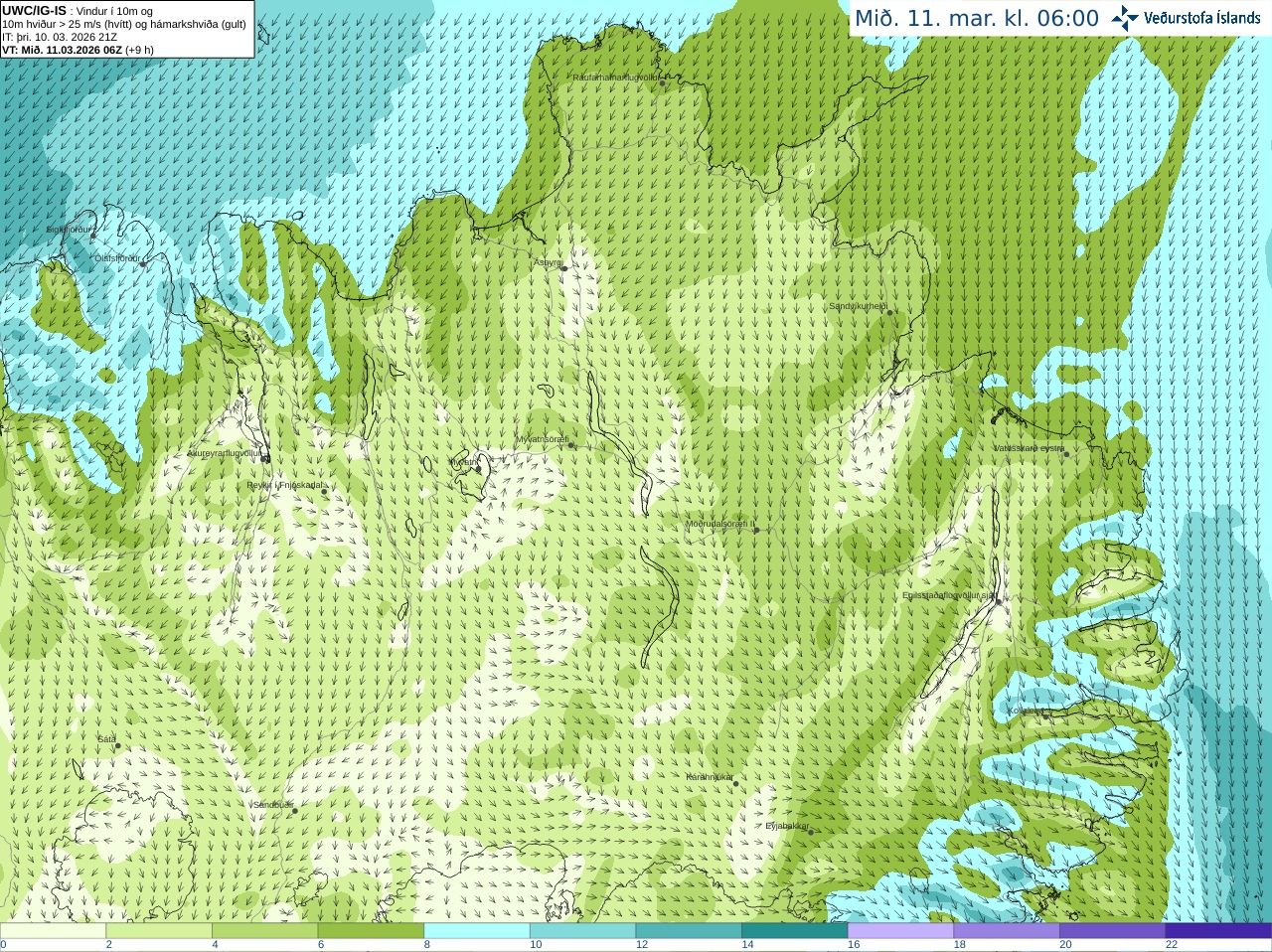Screen dimensions: 1272x952
Task: Click the Mývatnsöræfi station dot
Action: tap(571, 445)
